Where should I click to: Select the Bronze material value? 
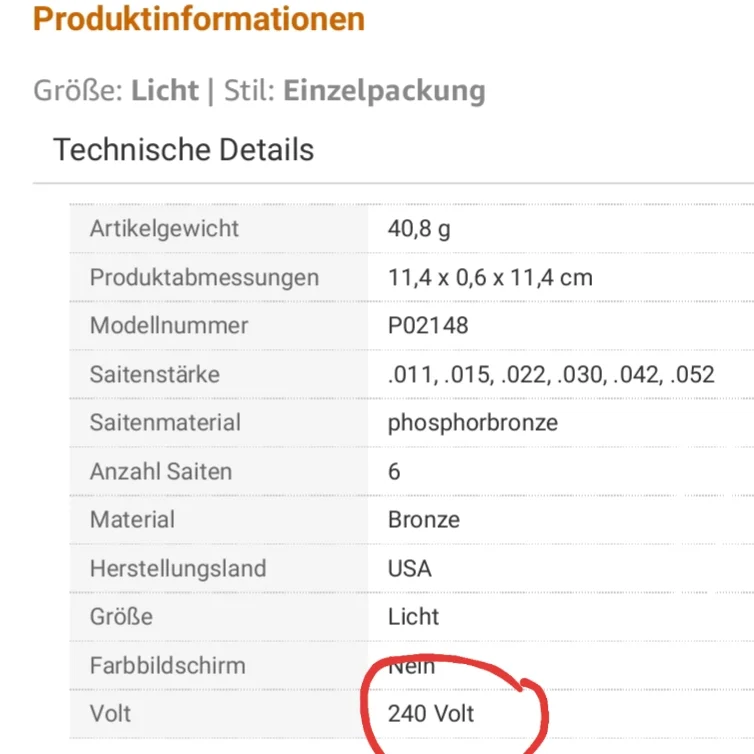pyautogui.click(x=424, y=519)
